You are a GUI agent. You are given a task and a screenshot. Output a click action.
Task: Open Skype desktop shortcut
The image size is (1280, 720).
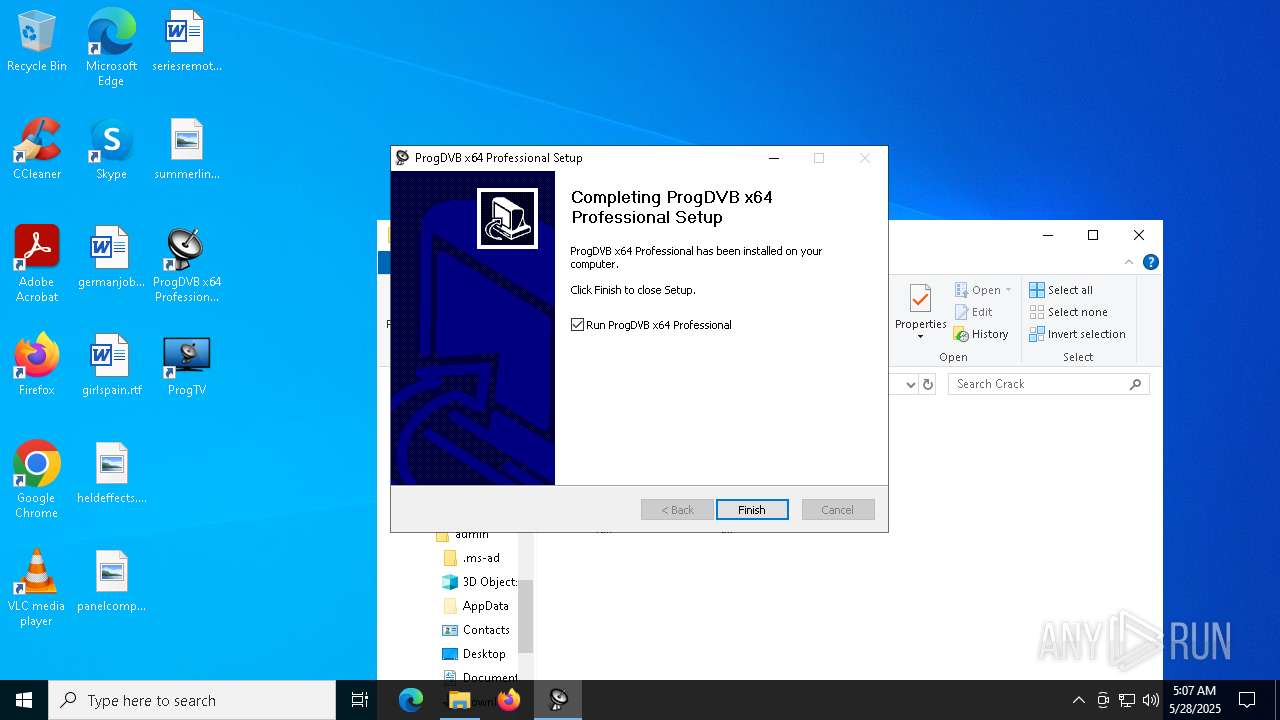(x=111, y=150)
